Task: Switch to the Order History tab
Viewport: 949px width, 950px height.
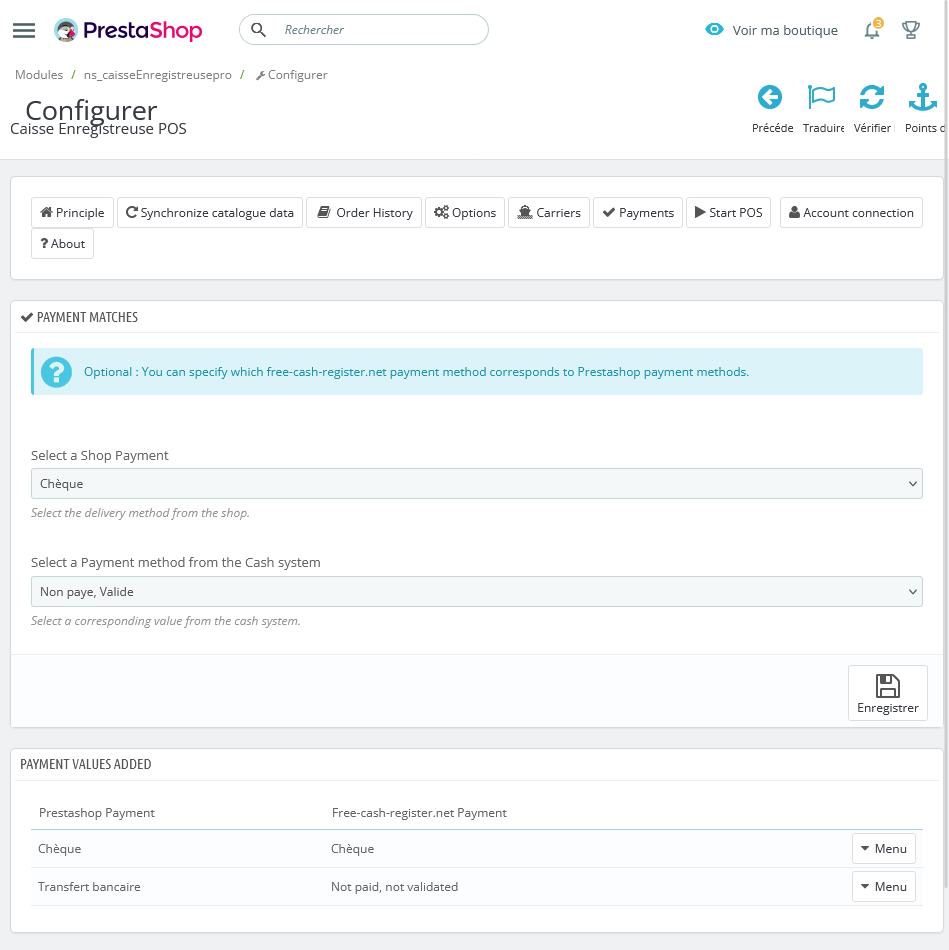Action: [x=364, y=213]
